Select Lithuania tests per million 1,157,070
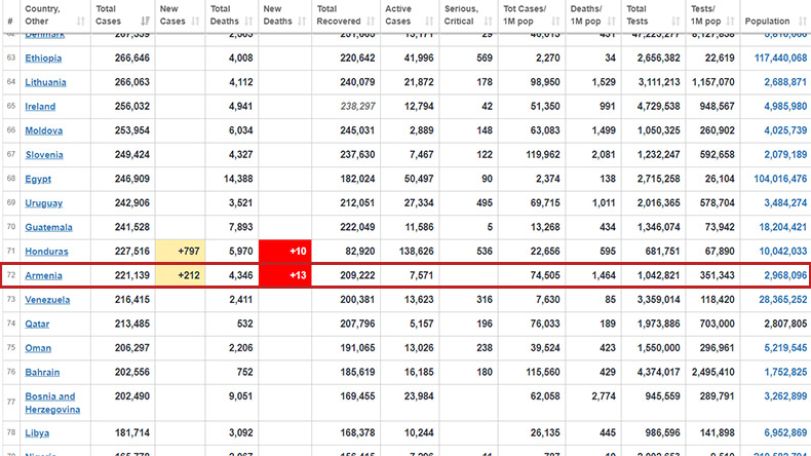The width and height of the screenshot is (811, 456). point(713,82)
